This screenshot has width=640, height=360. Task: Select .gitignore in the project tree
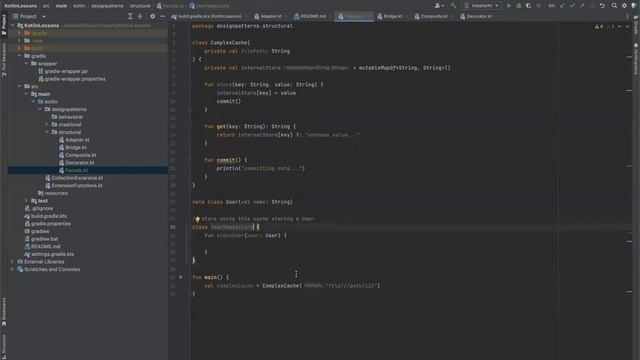pos(42,208)
